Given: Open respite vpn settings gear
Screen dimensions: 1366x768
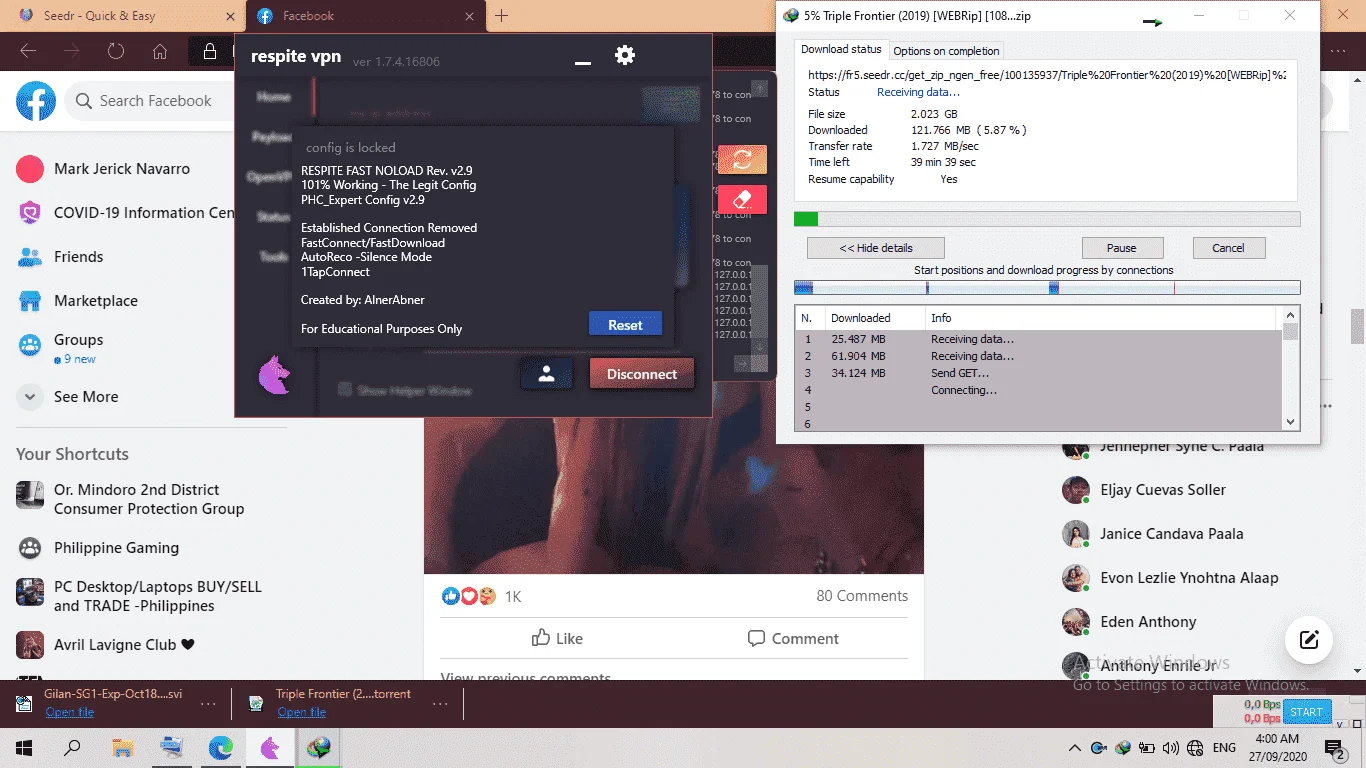Looking at the screenshot, I should tap(625, 55).
